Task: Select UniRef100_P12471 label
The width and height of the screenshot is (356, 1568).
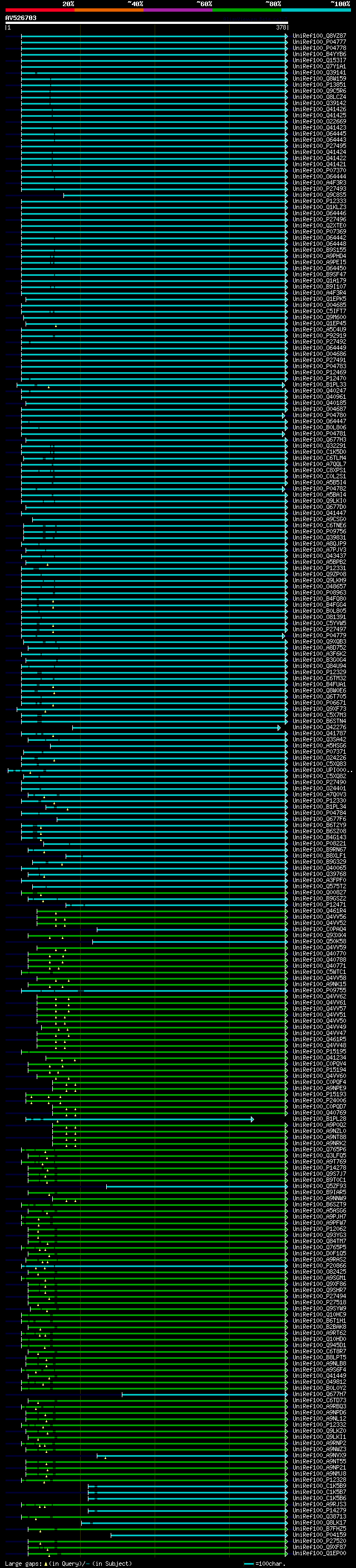Action: (319, 905)
